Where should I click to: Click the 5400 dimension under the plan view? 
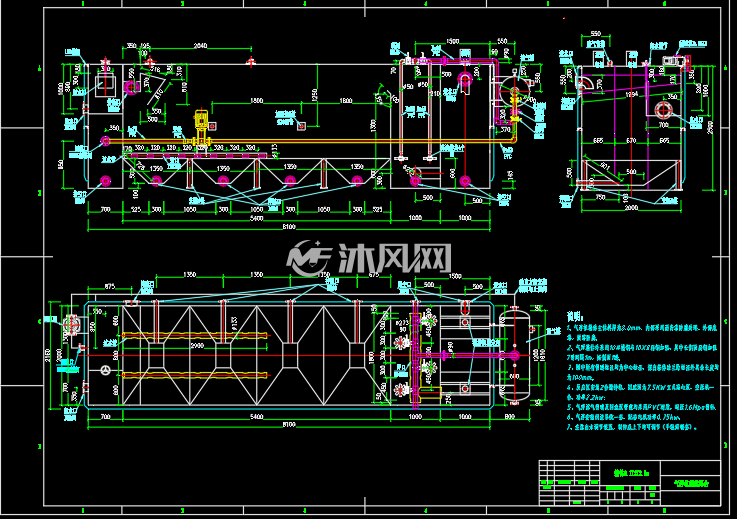[256, 417]
